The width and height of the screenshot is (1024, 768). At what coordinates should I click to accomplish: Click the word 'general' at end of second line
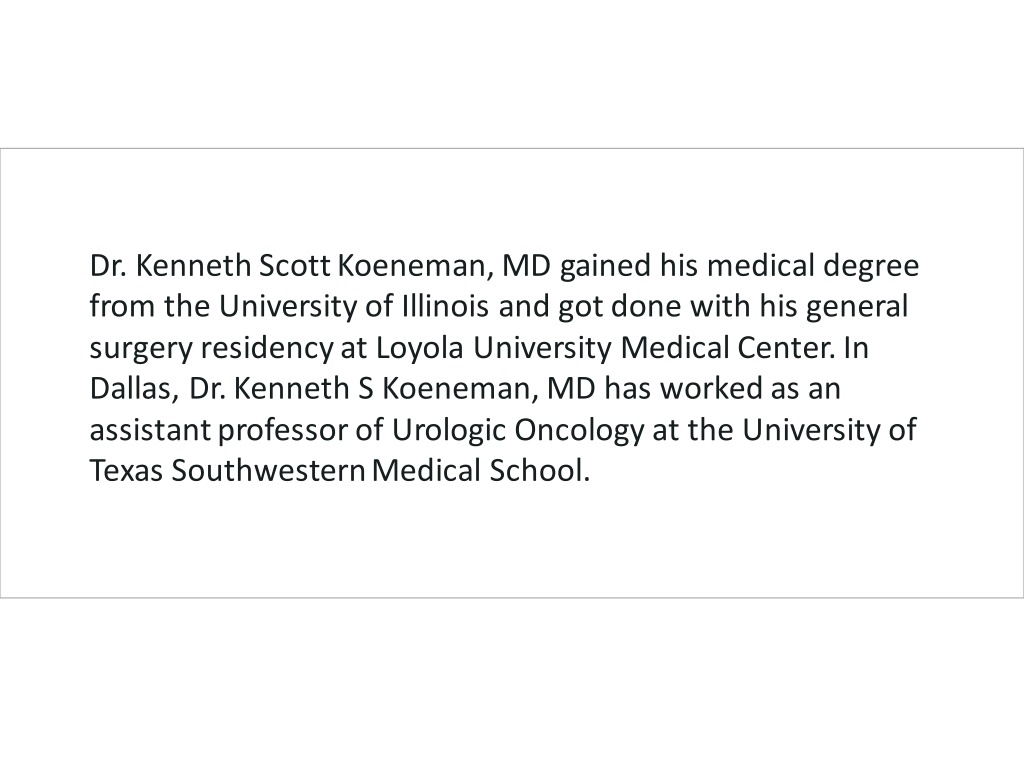(857, 306)
